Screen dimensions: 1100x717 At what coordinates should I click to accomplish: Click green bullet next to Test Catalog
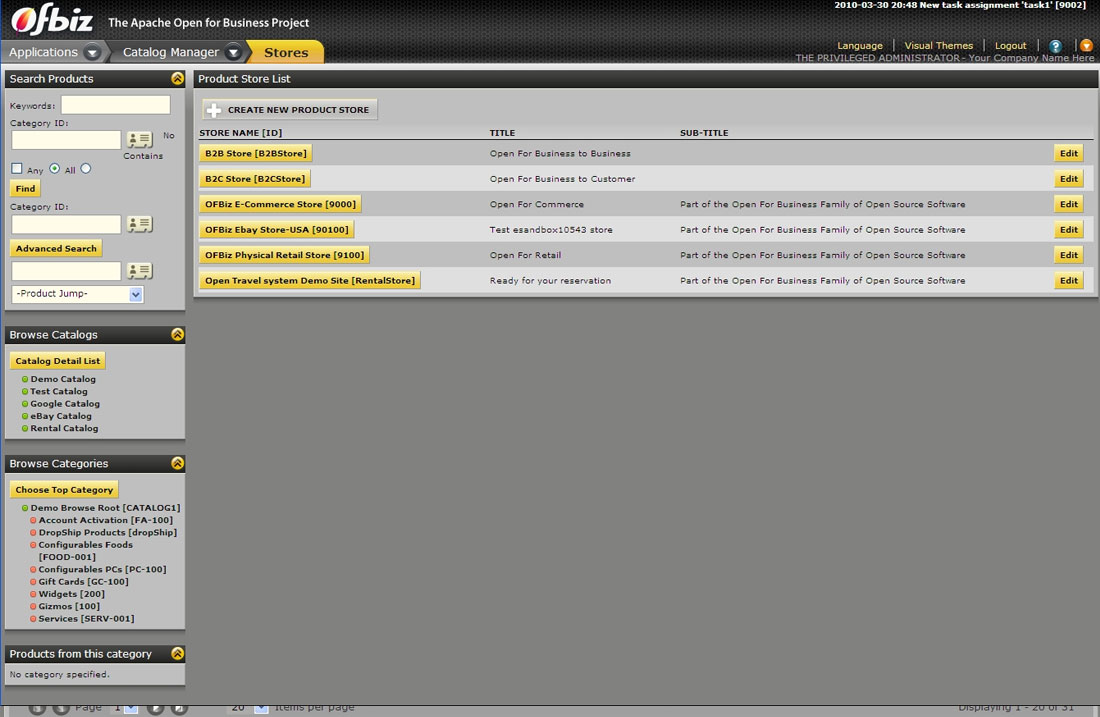click(25, 391)
